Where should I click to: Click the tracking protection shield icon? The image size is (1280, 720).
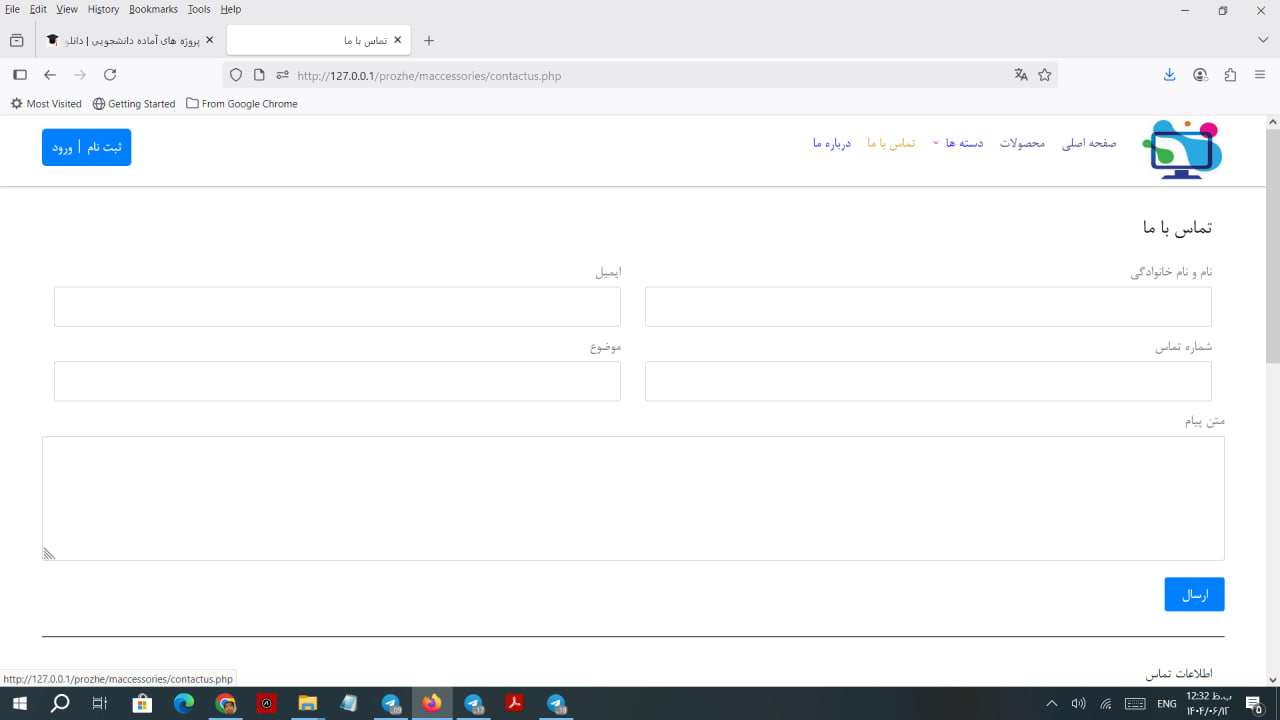(x=236, y=75)
